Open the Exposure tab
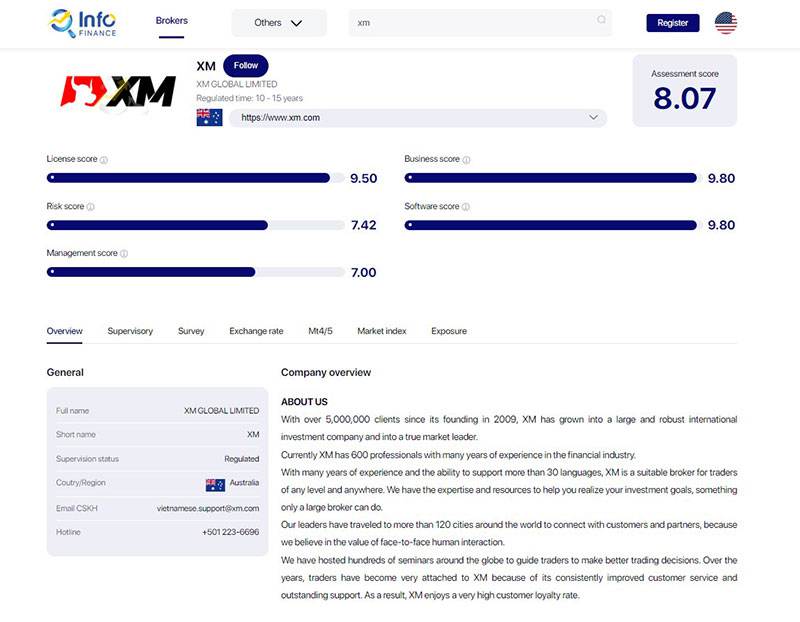 coord(449,331)
